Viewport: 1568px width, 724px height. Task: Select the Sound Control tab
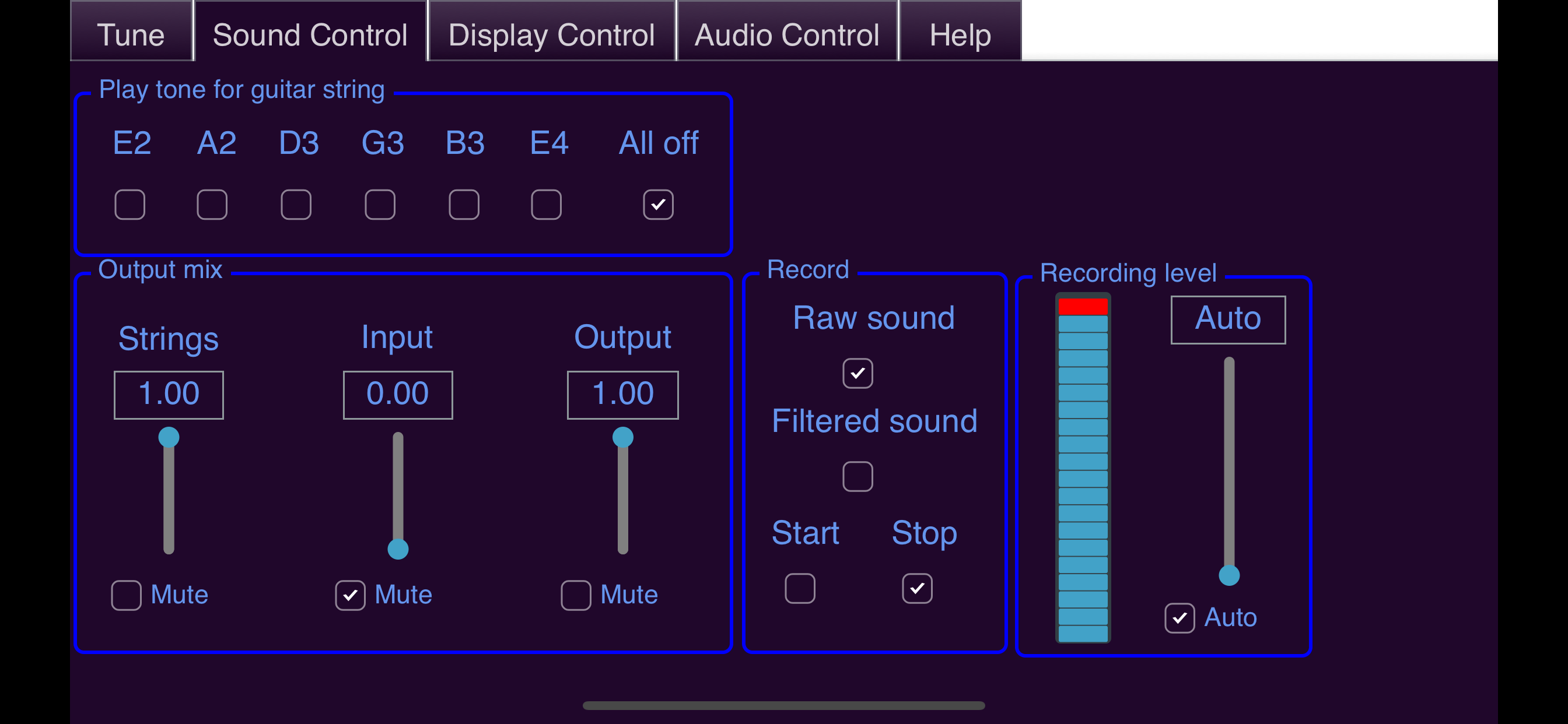click(310, 31)
